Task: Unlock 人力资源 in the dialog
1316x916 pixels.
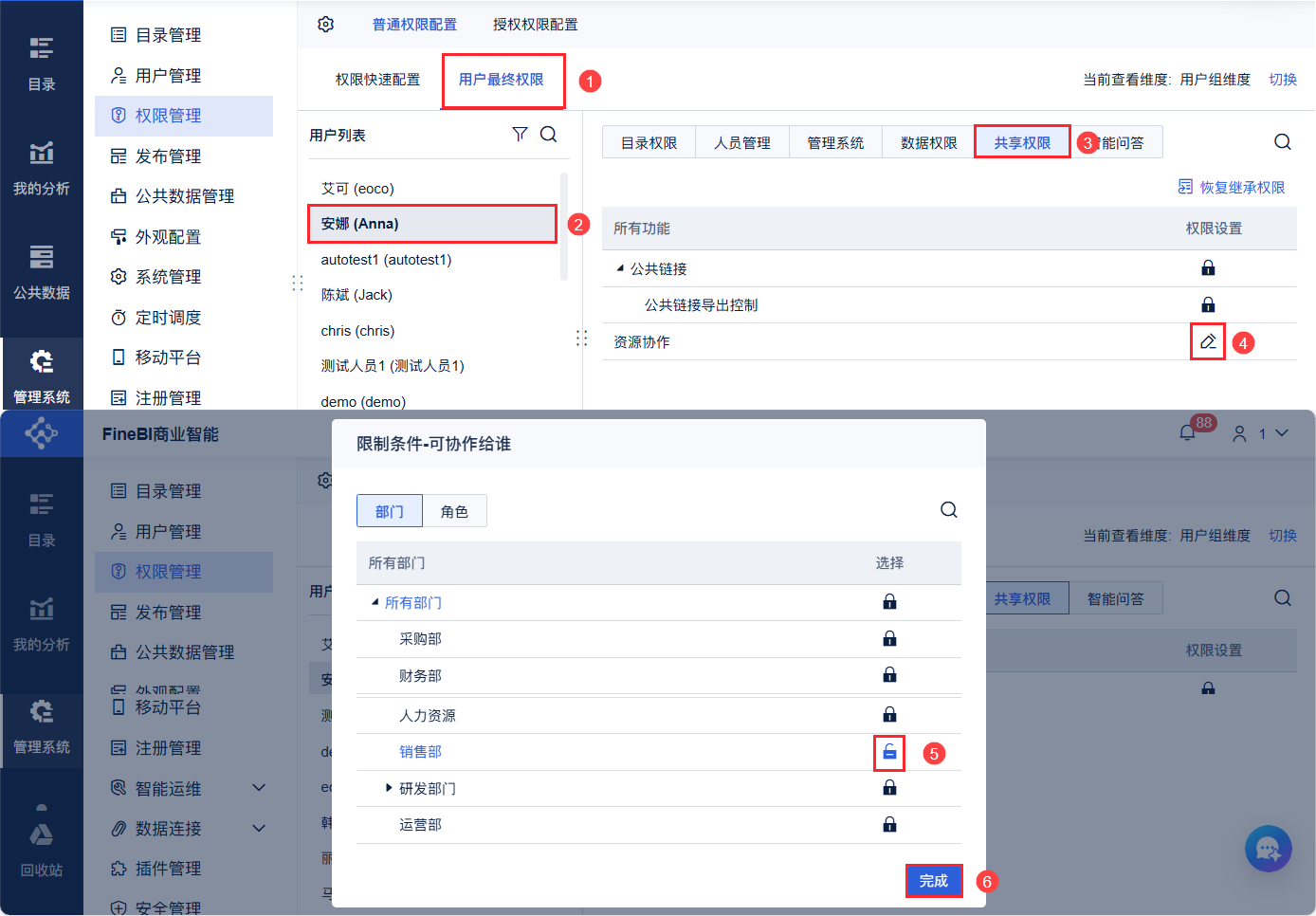Action: click(x=889, y=715)
